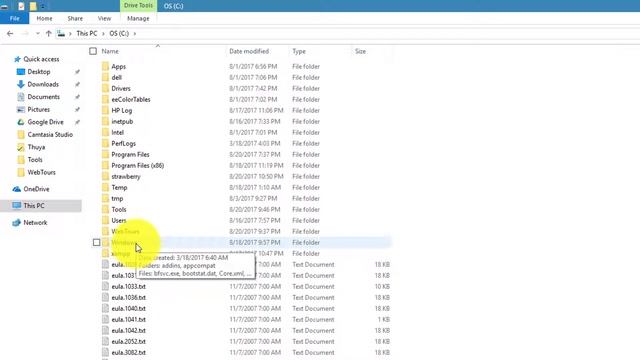Unpin Desktop using its pin icon
The image size is (640, 360).
(x=77, y=72)
